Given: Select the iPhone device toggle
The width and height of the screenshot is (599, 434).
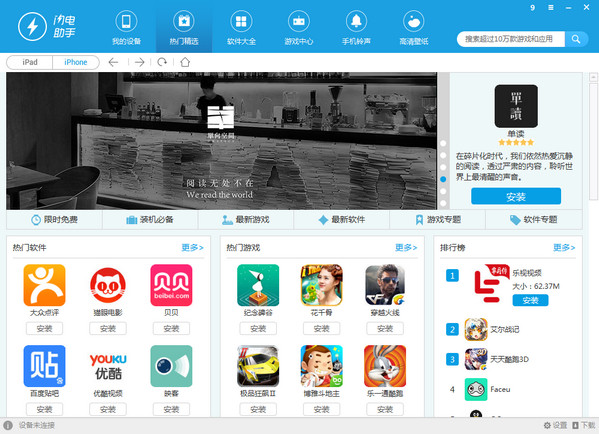Looking at the screenshot, I should (x=76, y=62).
